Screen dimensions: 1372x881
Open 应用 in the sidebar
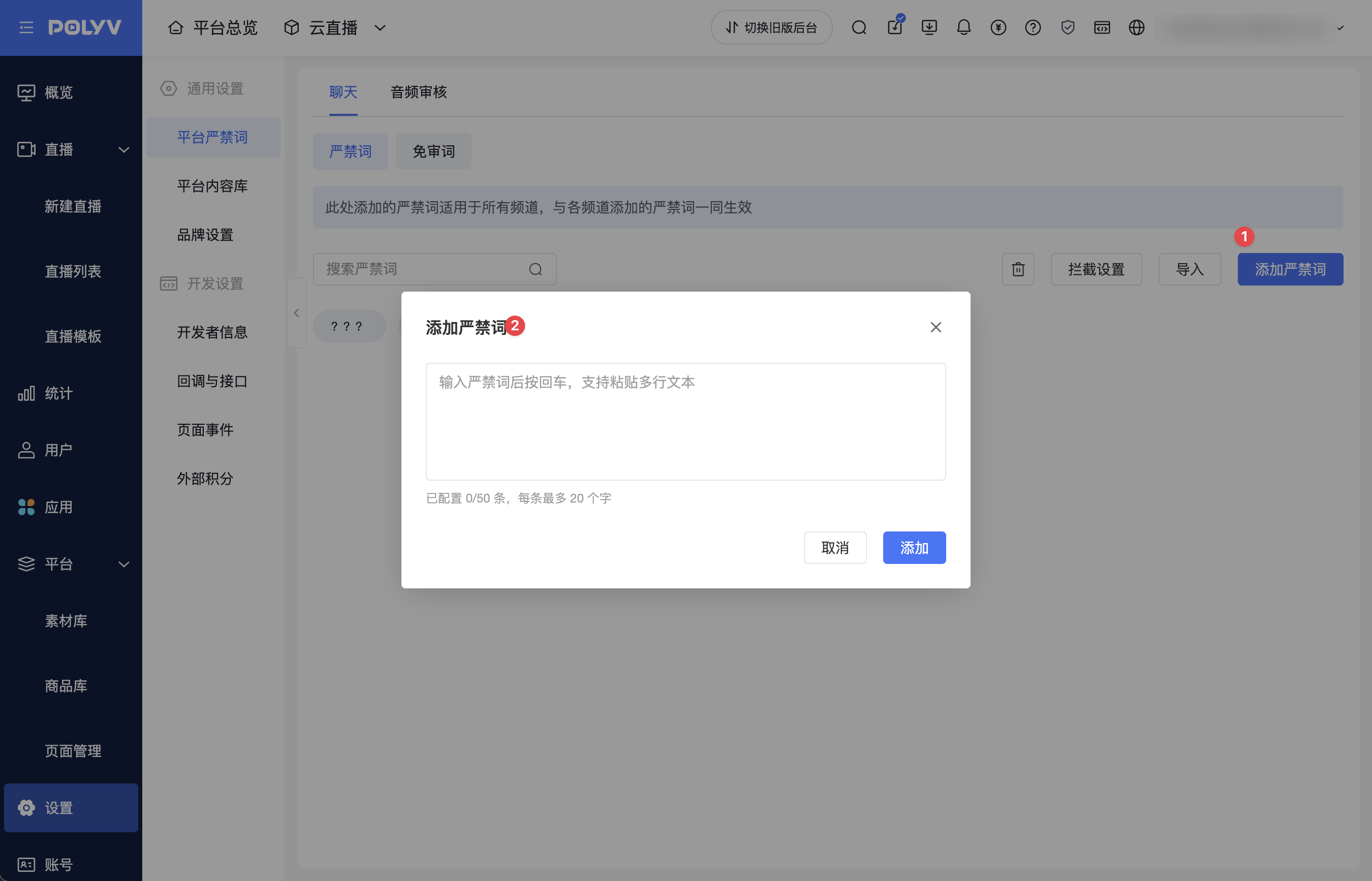point(71,508)
